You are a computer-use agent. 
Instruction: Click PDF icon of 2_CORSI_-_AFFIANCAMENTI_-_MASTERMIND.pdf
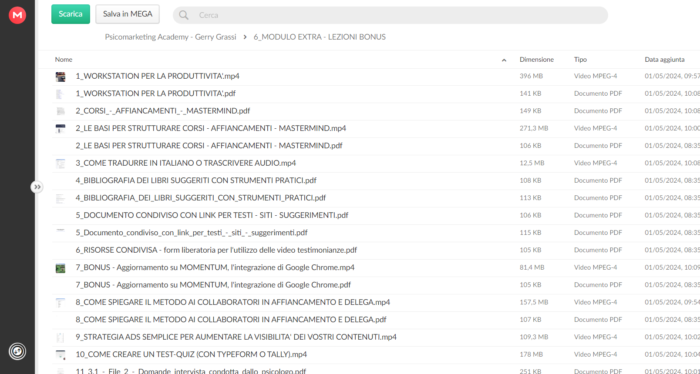(60, 111)
